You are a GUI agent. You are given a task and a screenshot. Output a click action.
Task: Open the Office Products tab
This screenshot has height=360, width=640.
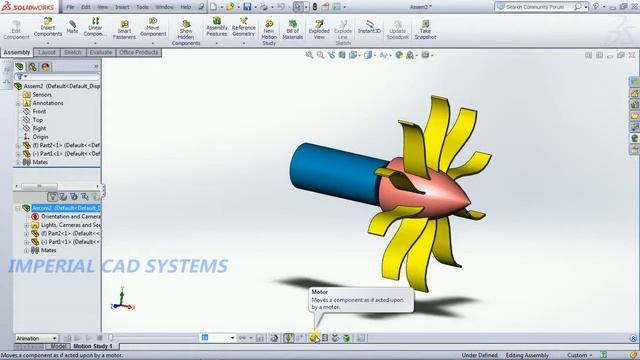coord(138,52)
